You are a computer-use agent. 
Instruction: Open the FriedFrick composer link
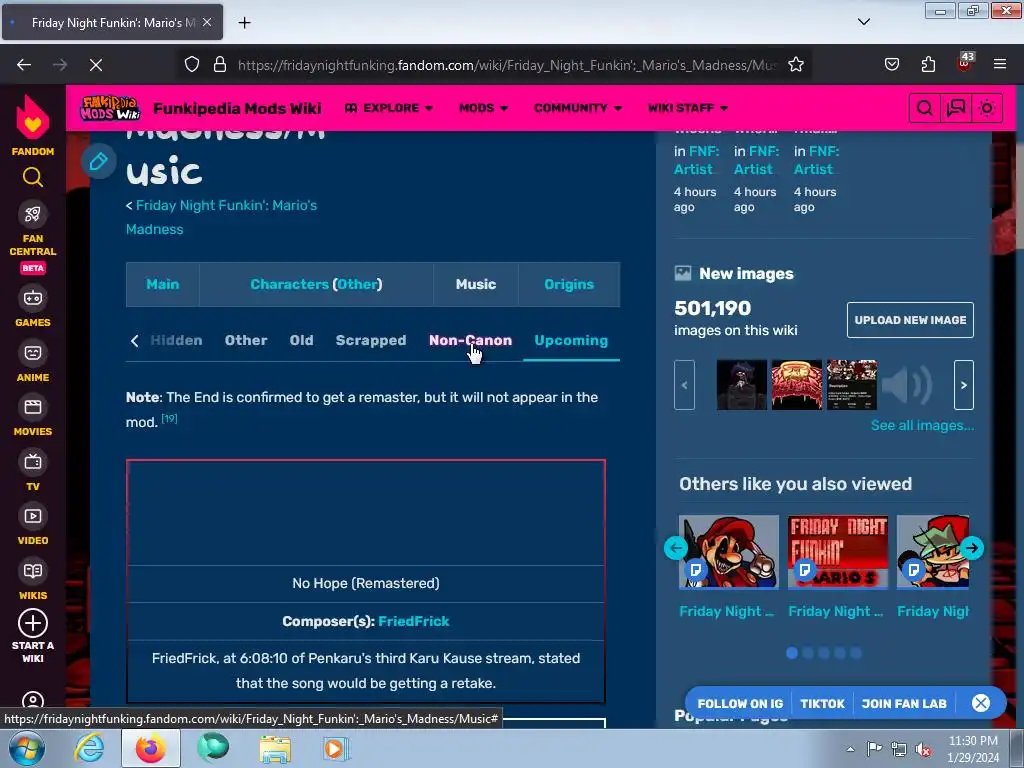tap(413, 621)
